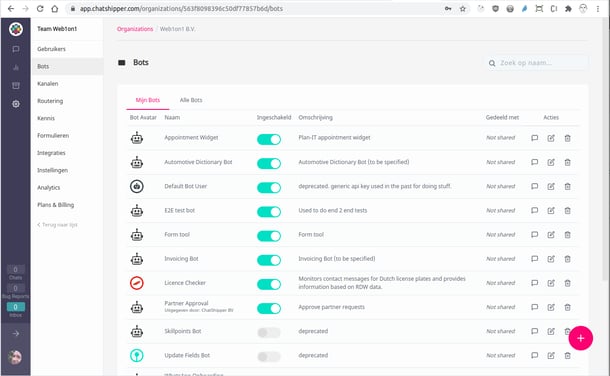
Task: Delete the Appointment Widget bot
Action: 568,138
